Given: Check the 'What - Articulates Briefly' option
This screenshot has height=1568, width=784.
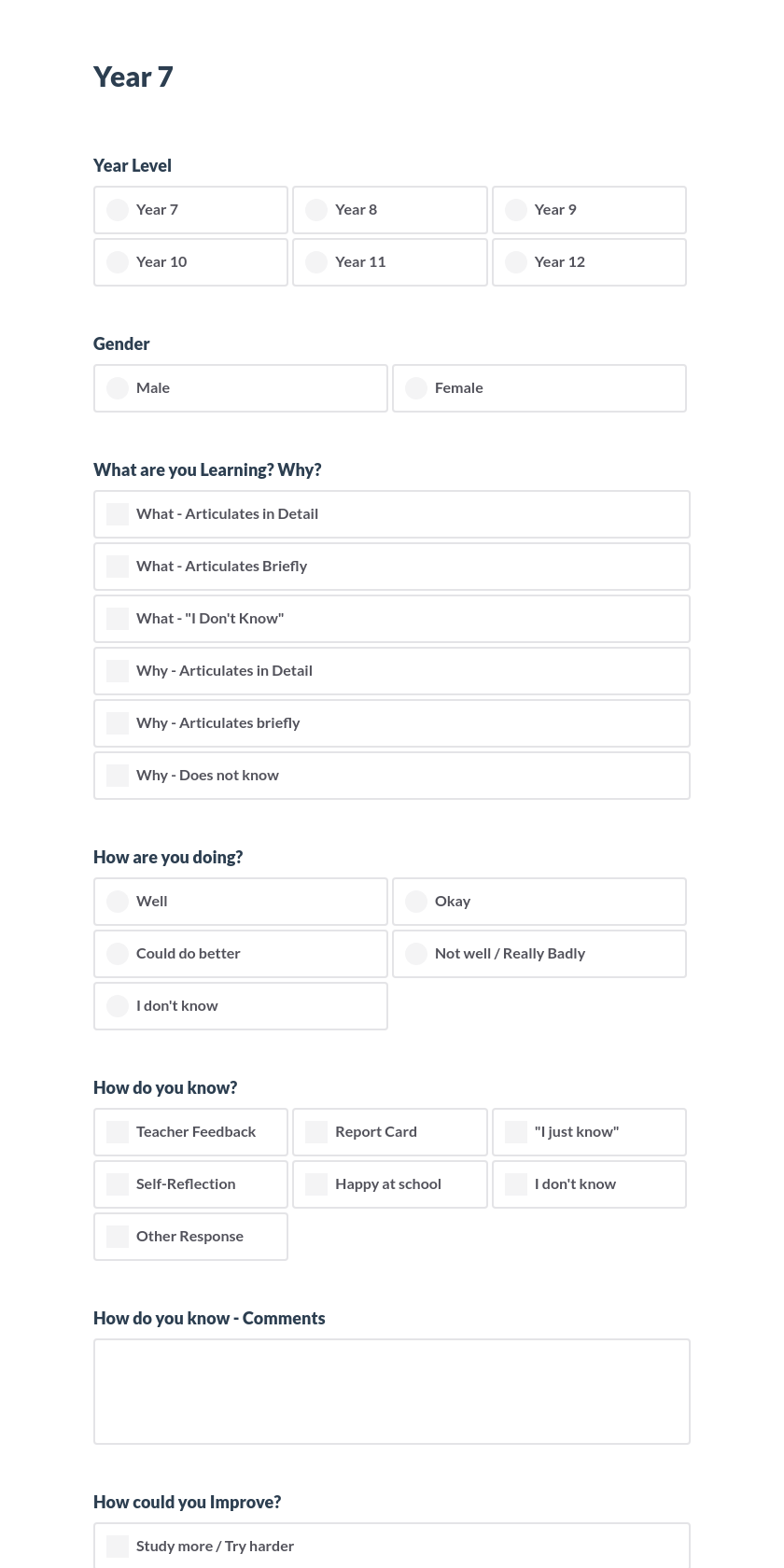Looking at the screenshot, I should click(118, 567).
